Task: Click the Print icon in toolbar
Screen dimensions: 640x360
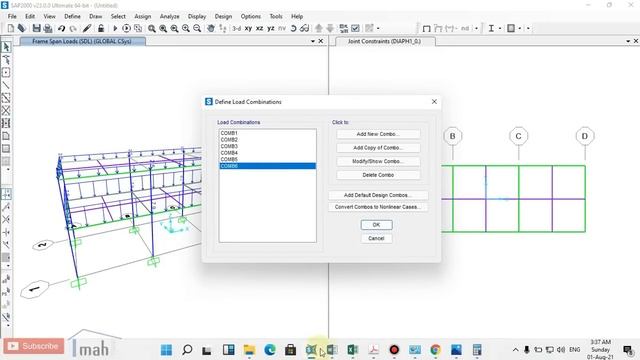Action: tap(48, 28)
